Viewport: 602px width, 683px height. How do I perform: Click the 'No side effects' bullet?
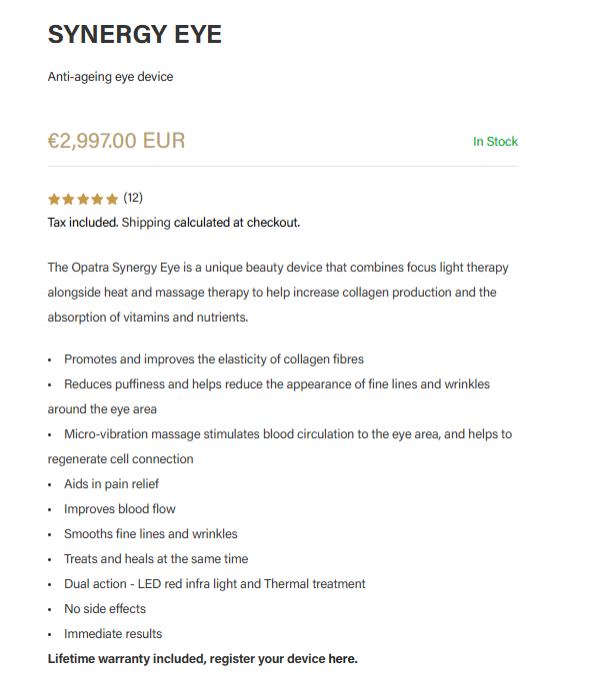(x=105, y=609)
